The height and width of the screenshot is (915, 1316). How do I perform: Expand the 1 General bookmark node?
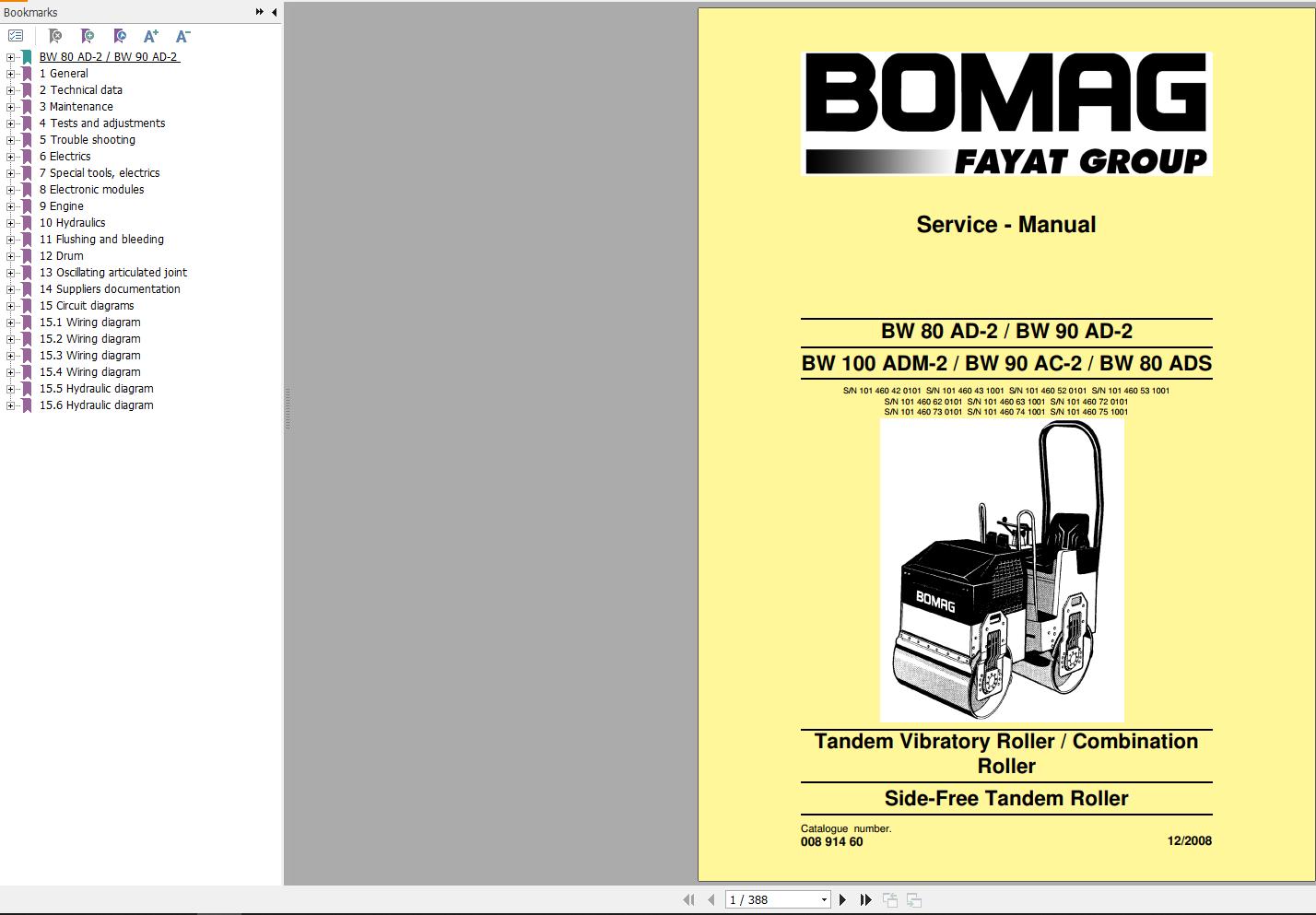11,74
